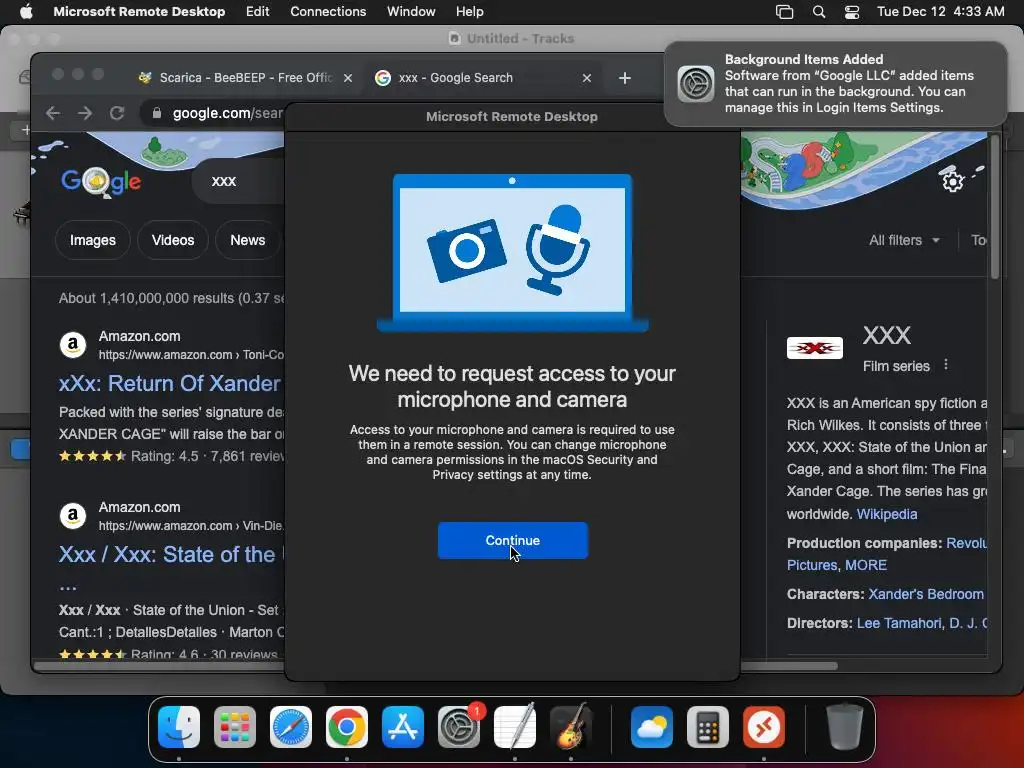Reload the Google search page
This screenshot has width=1024, height=768.
117,113
